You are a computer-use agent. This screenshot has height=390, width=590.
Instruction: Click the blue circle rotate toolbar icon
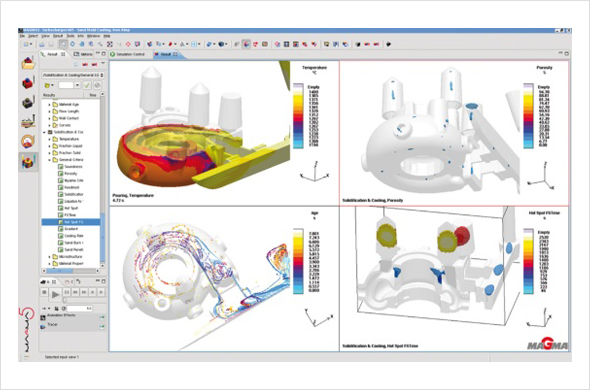click(x=73, y=44)
